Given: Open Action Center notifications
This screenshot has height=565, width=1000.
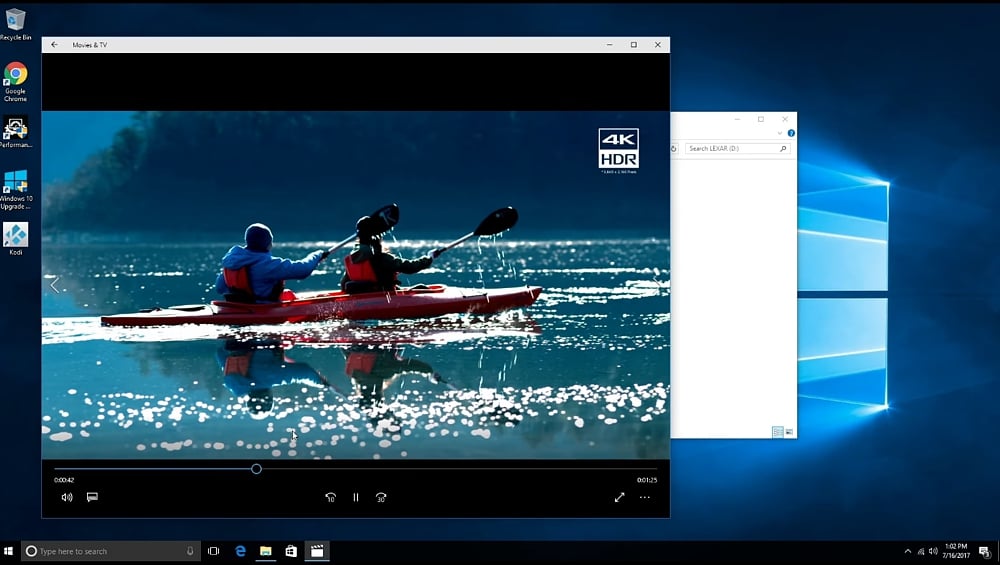Looking at the screenshot, I should point(985,552).
